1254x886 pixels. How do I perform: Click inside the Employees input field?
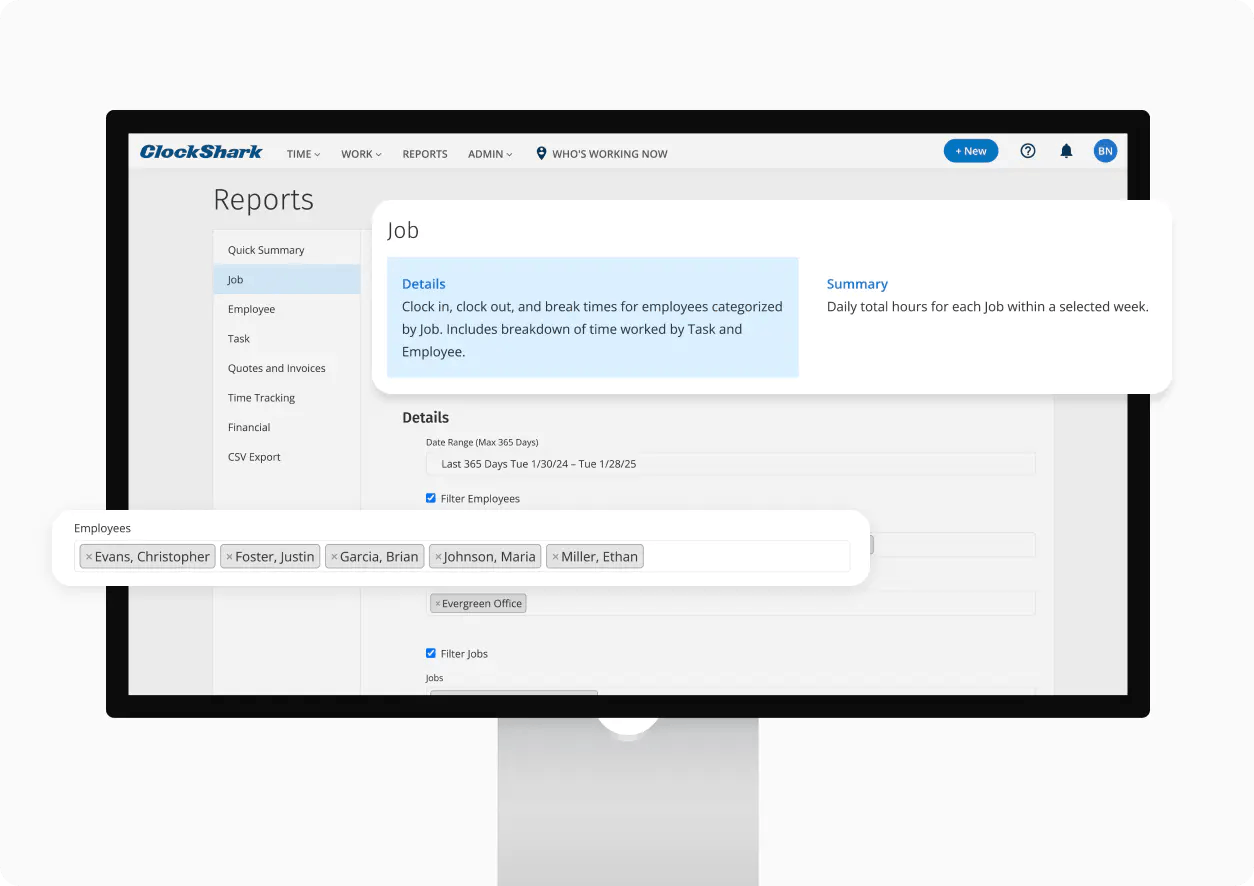coord(745,557)
